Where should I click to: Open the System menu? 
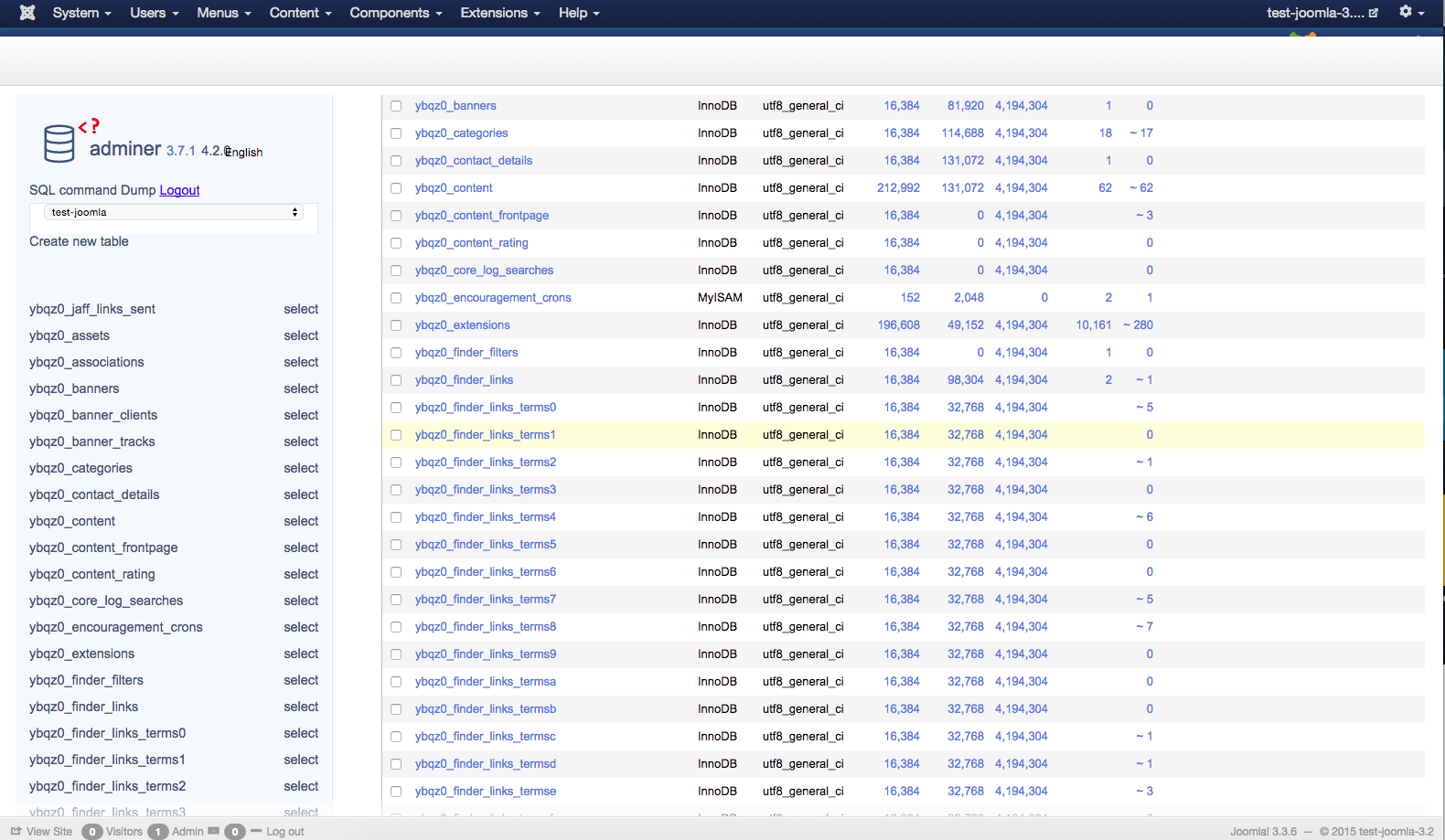81,13
